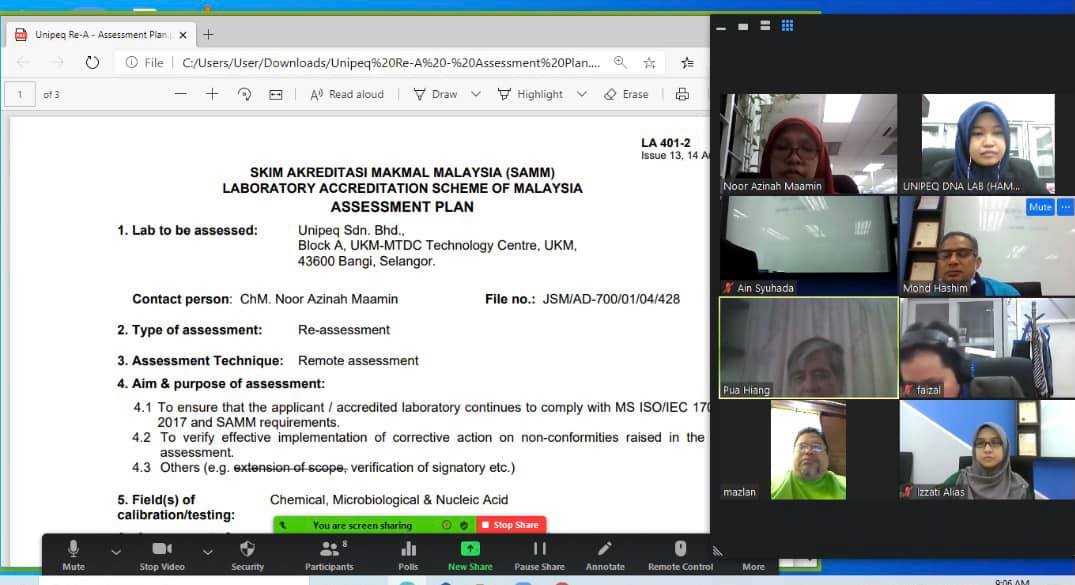
Task: Select the Draw tool
Action: pyautogui.click(x=435, y=94)
